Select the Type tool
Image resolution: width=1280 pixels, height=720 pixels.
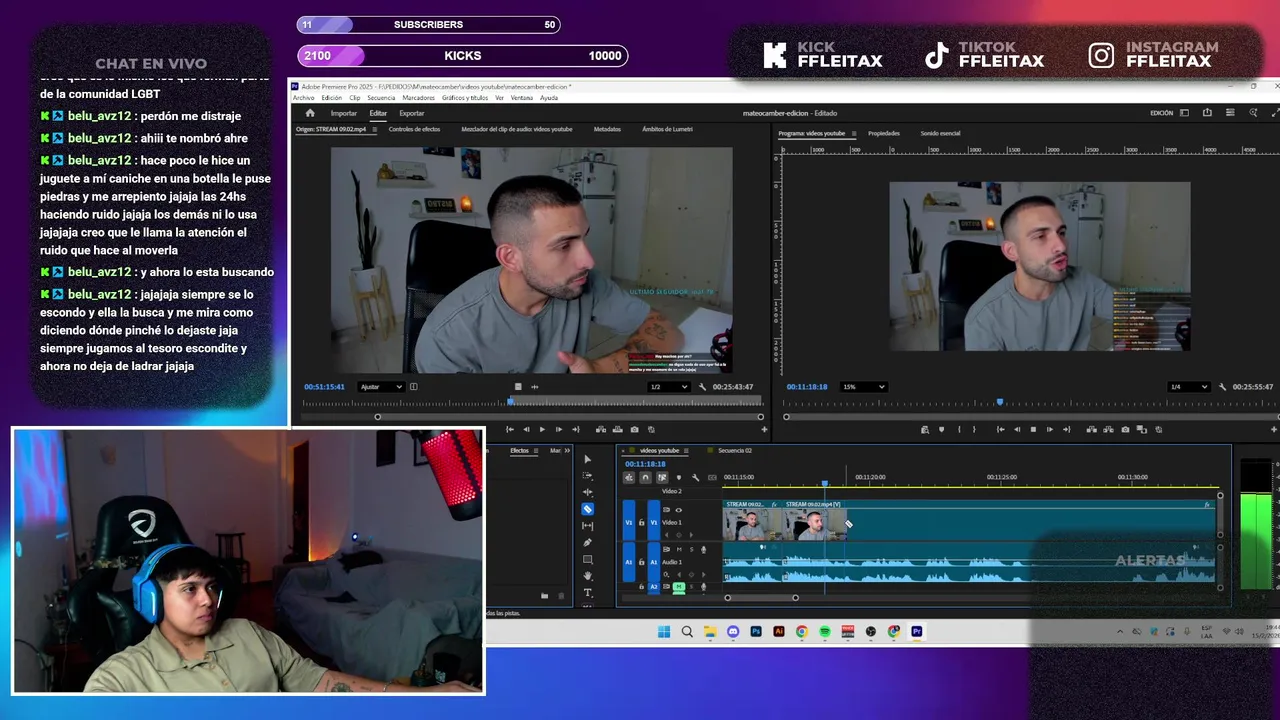pyautogui.click(x=587, y=593)
